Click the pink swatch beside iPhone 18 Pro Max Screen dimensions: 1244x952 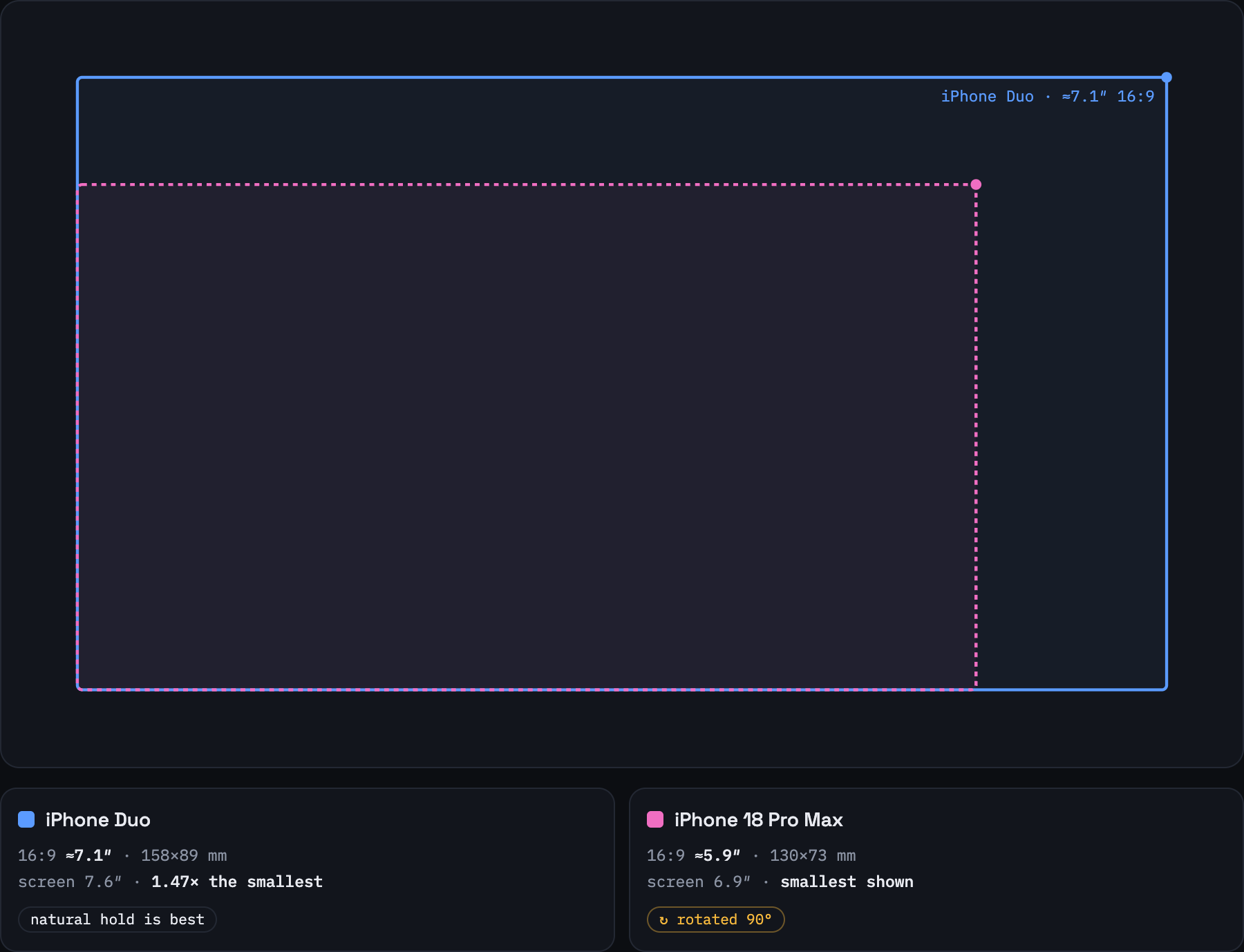tap(655, 819)
